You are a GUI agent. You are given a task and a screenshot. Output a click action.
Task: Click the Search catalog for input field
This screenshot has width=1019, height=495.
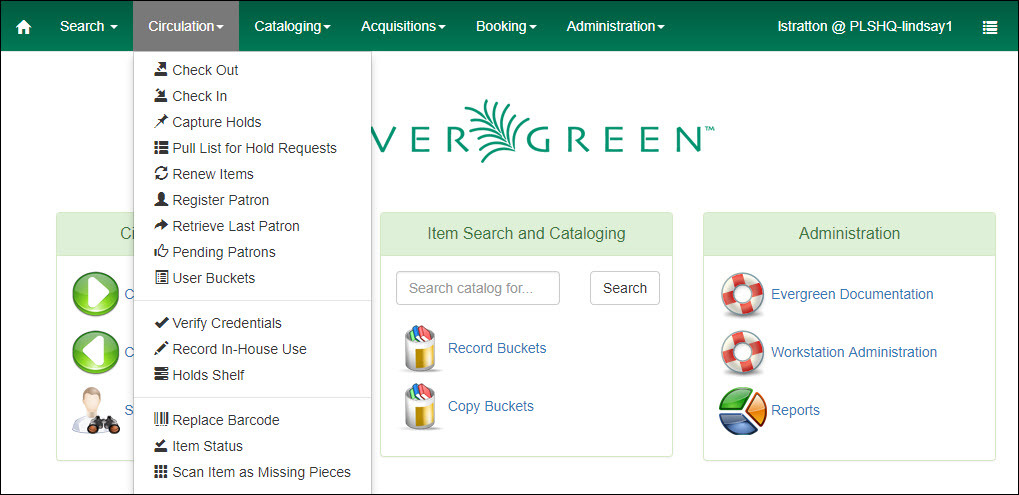[x=478, y=288]
